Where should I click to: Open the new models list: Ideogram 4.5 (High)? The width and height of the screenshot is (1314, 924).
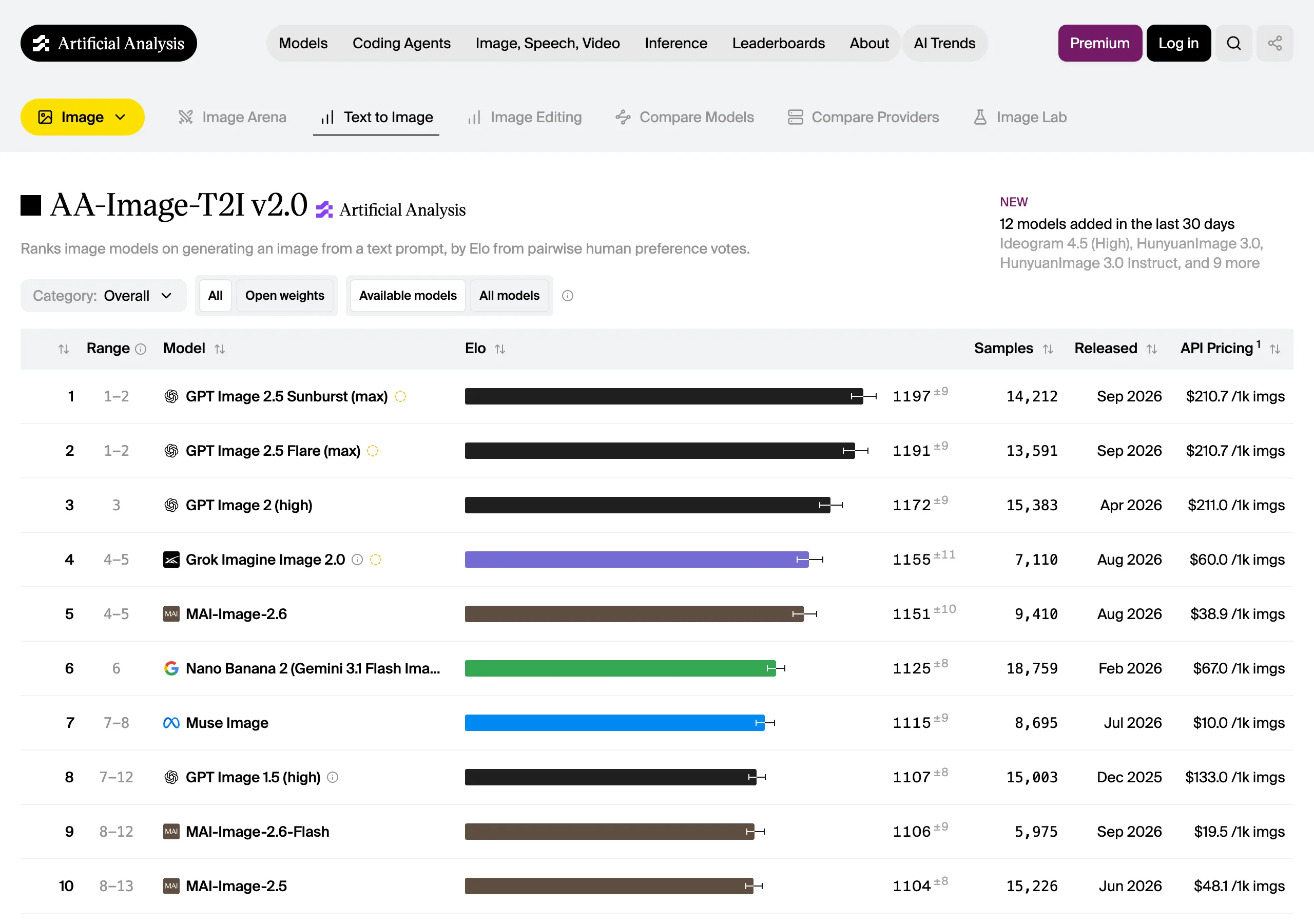(x=1065, y=243)
